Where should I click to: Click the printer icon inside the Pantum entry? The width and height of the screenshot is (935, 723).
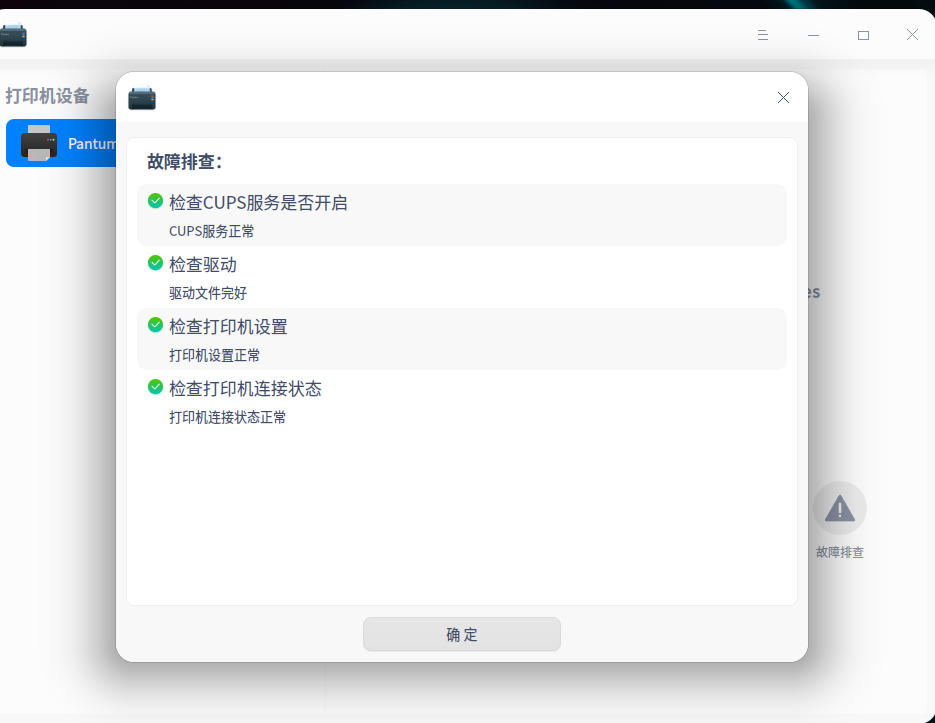pos(39,143)
